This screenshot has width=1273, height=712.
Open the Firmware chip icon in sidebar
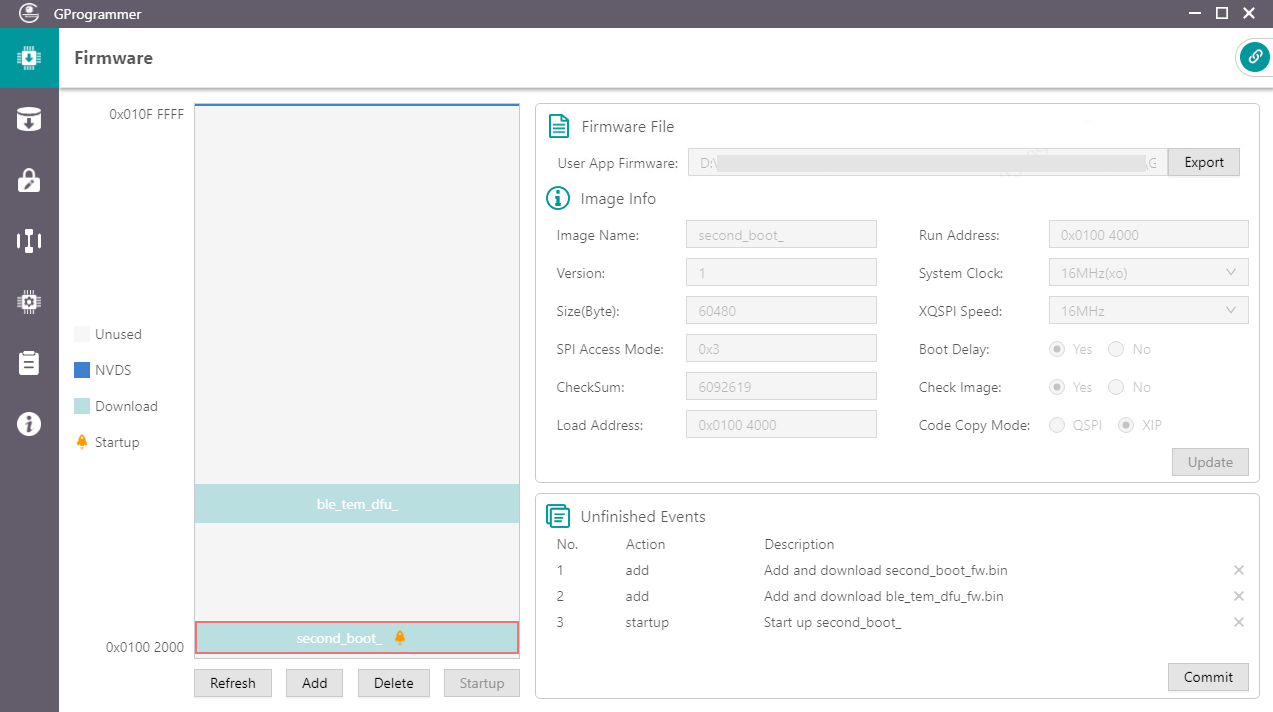coord(29,58)
